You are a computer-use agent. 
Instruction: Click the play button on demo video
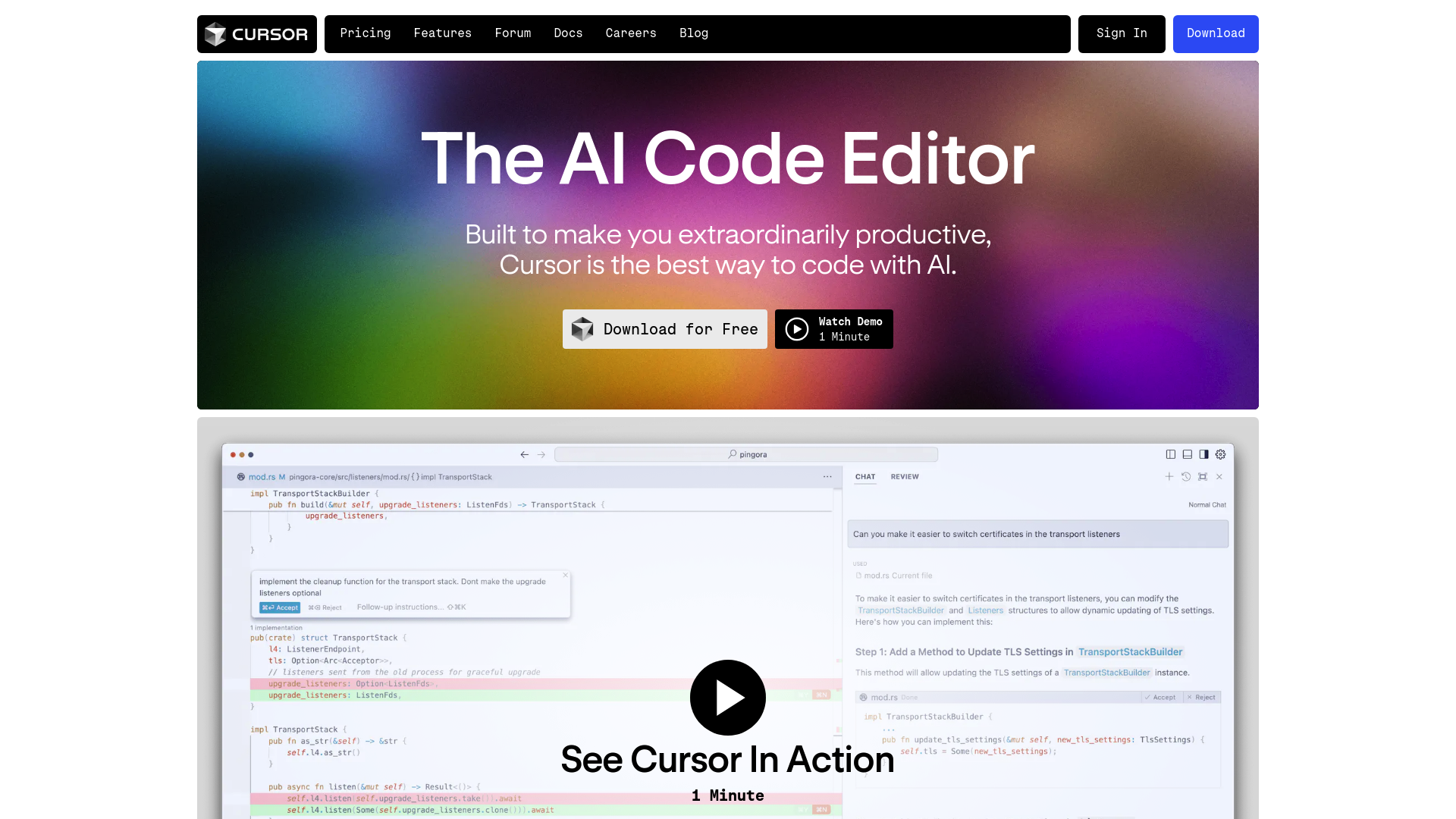[728, 697]
